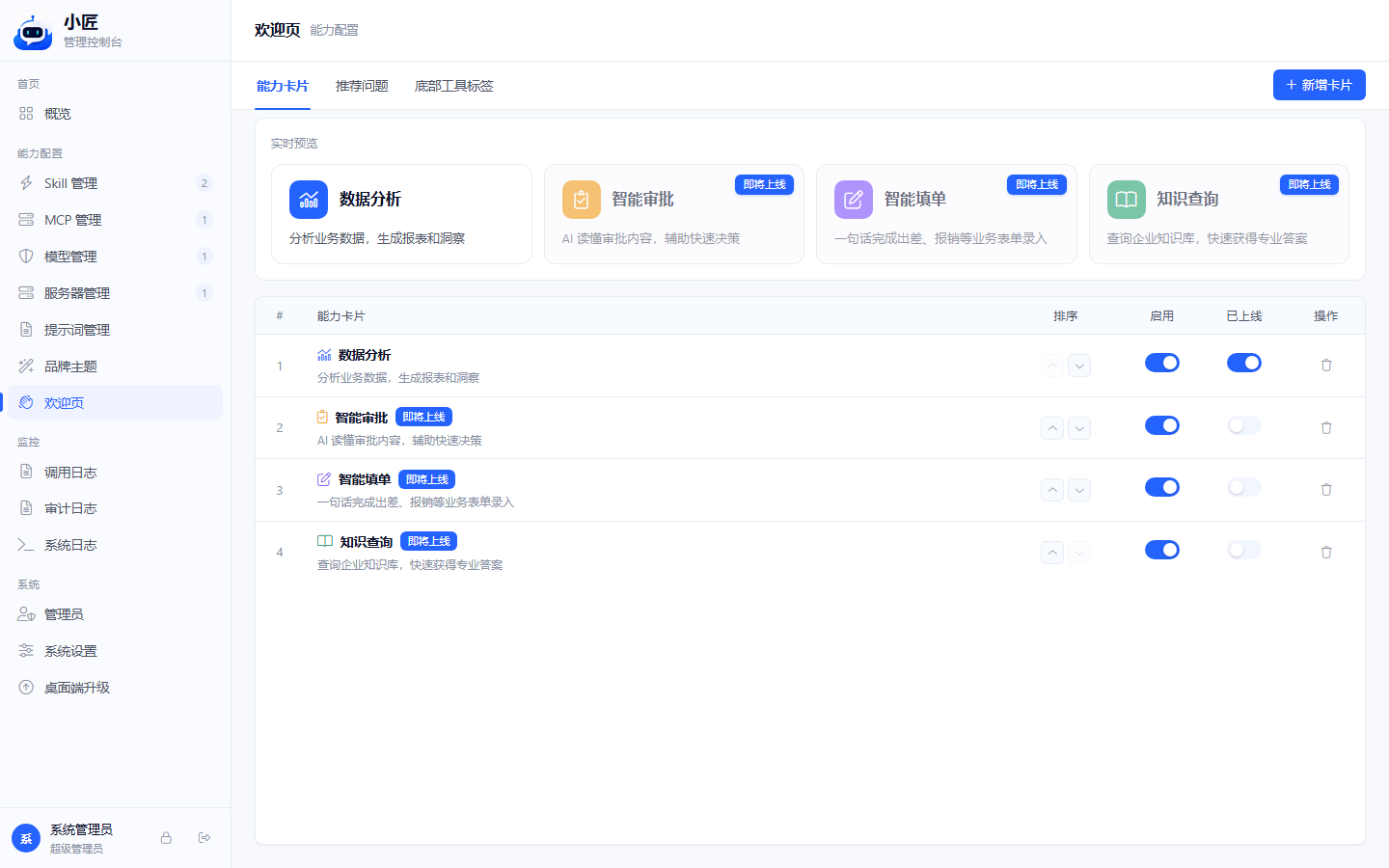Delete the 智能审批 card row
1389x868 pixels.
tap(1326, 428)
